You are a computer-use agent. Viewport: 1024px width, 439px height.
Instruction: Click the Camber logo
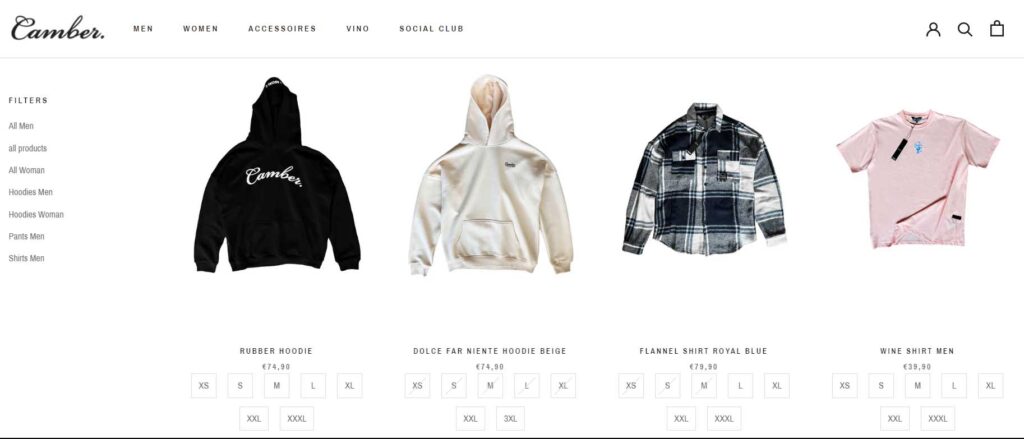click(57, 28)
